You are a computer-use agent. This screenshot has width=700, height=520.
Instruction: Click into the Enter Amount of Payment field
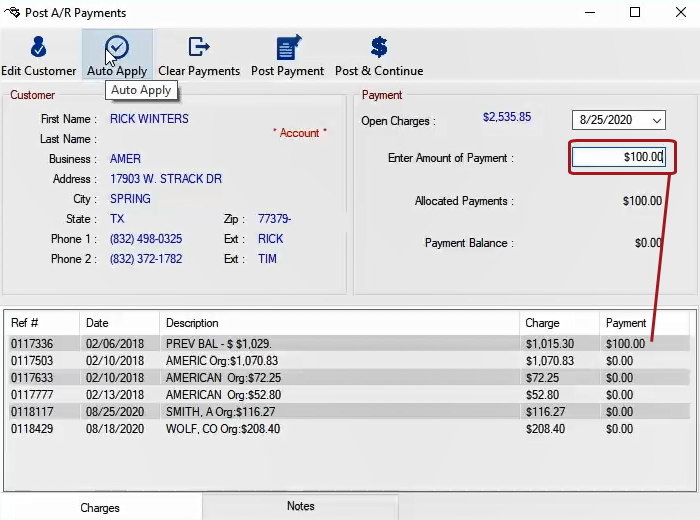click(619, 157)
